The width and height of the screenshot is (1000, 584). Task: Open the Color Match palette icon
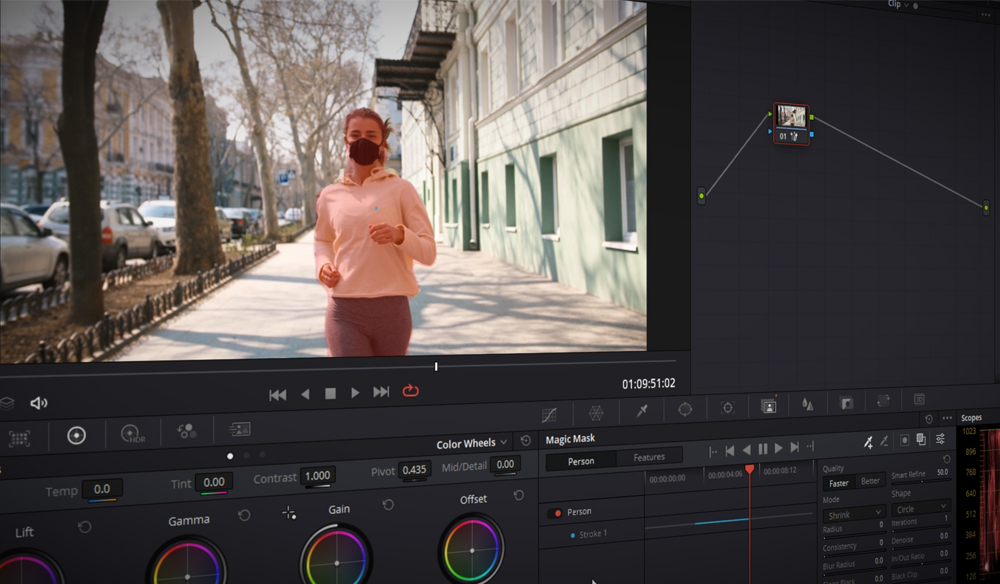pos(19,438)
